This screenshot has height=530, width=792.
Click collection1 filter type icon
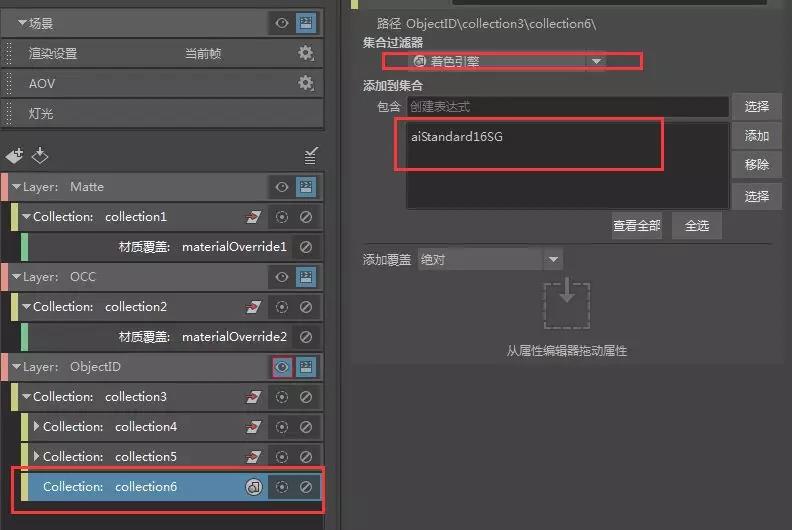254,217
